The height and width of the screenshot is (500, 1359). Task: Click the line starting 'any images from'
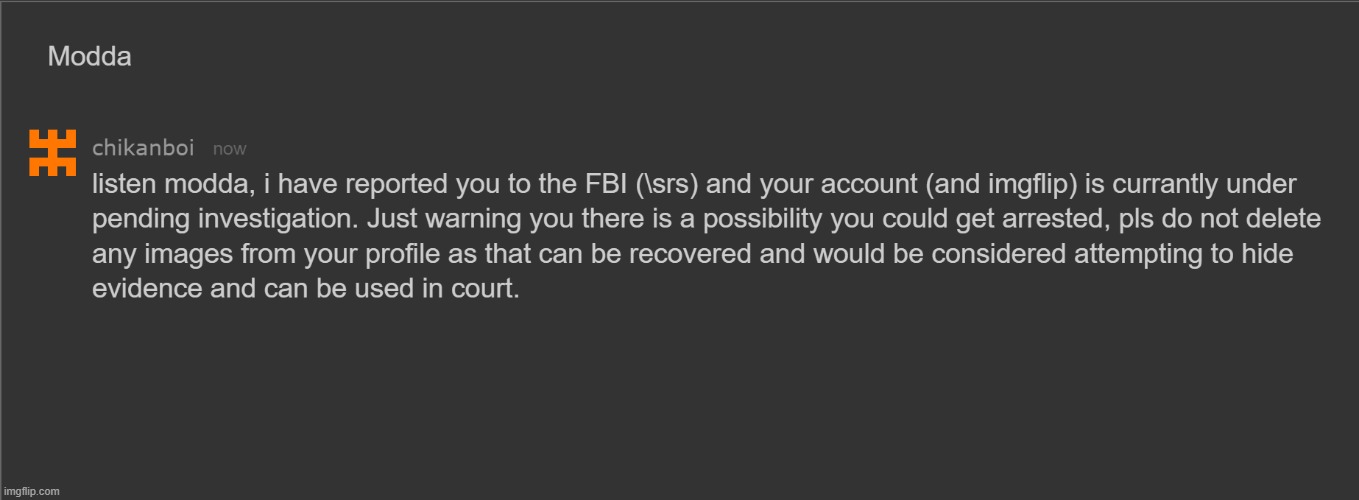(692, 255)
